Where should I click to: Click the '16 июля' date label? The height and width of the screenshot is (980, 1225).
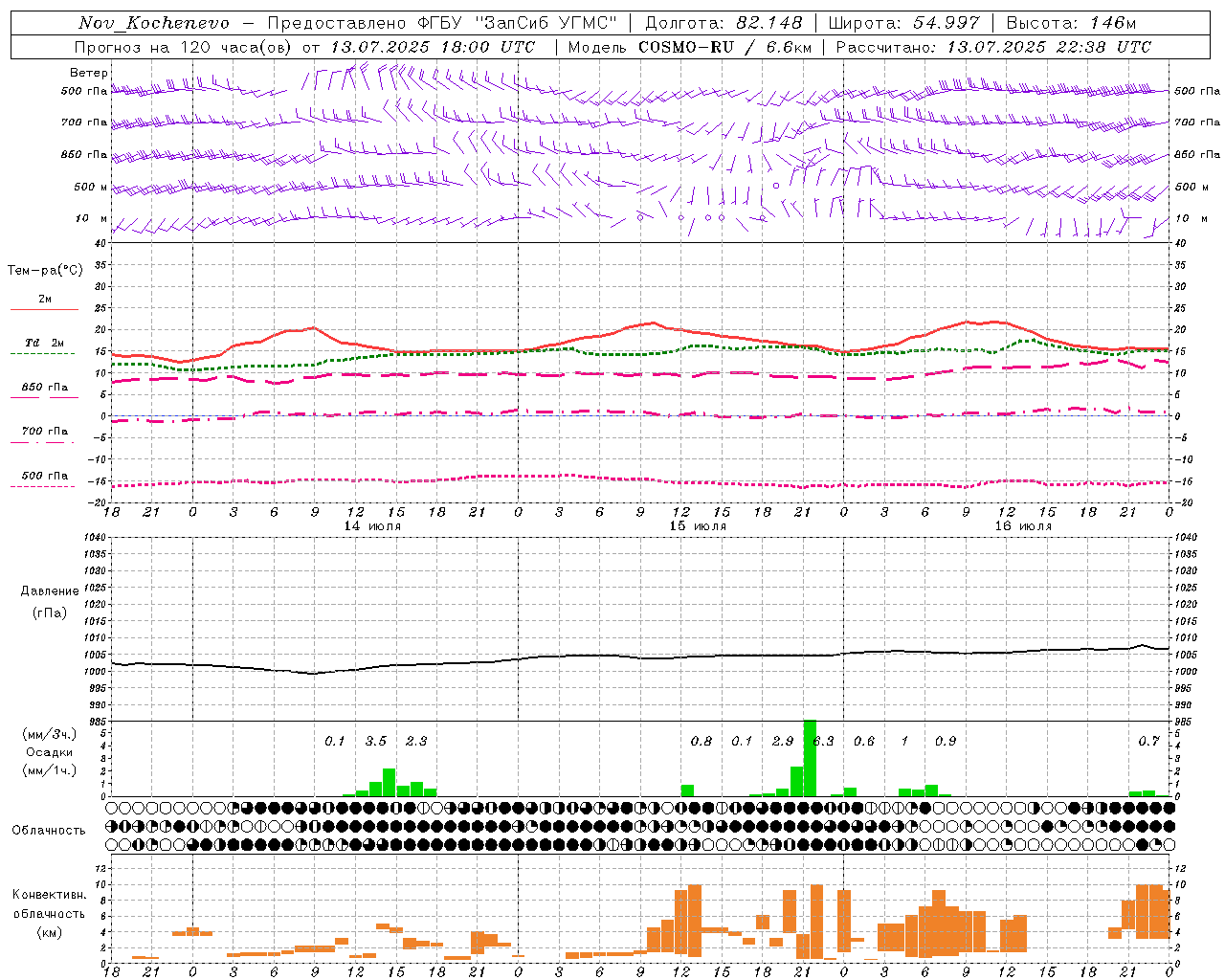[x=1023, y=526]
